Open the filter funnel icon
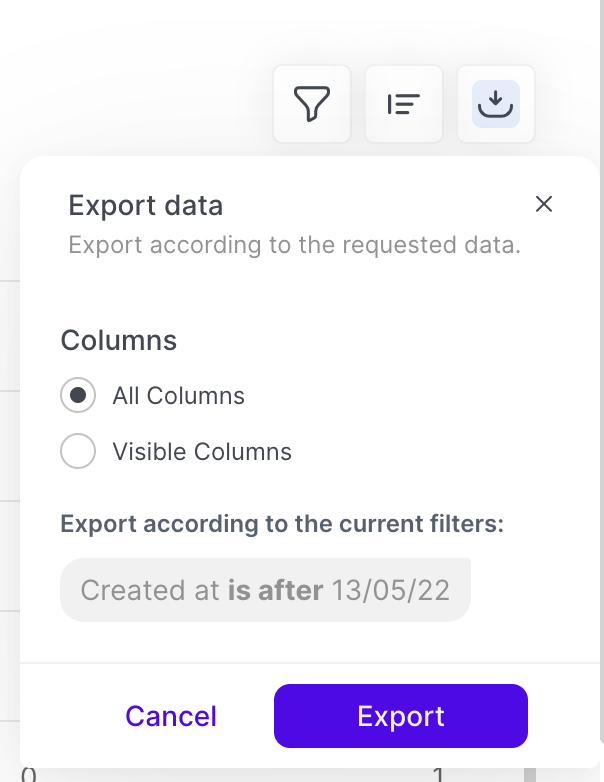Screen dimensions: 604x782 coord(312,104)
